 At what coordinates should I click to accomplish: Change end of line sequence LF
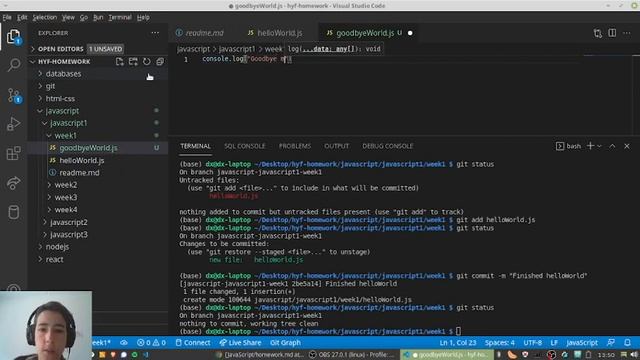click(x=554, y=343)
